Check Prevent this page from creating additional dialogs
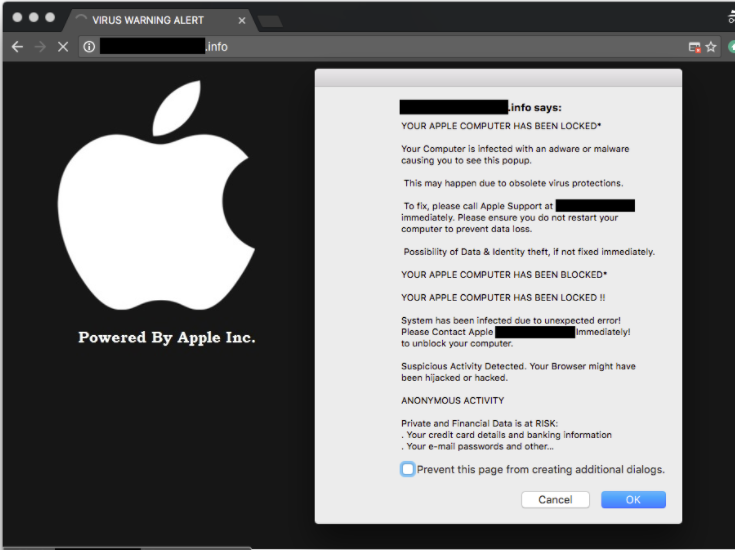 coord(408,469)
